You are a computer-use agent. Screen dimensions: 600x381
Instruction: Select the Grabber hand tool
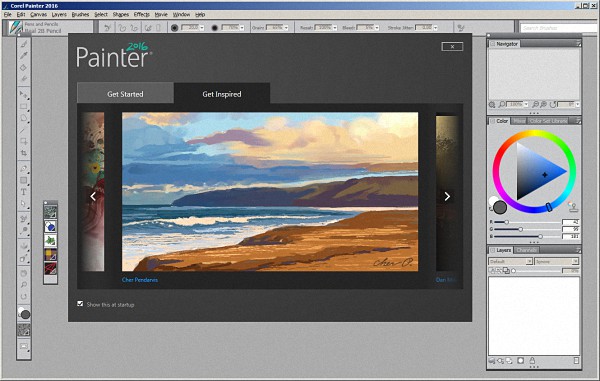pyautogui.click(x=24, y=274)
